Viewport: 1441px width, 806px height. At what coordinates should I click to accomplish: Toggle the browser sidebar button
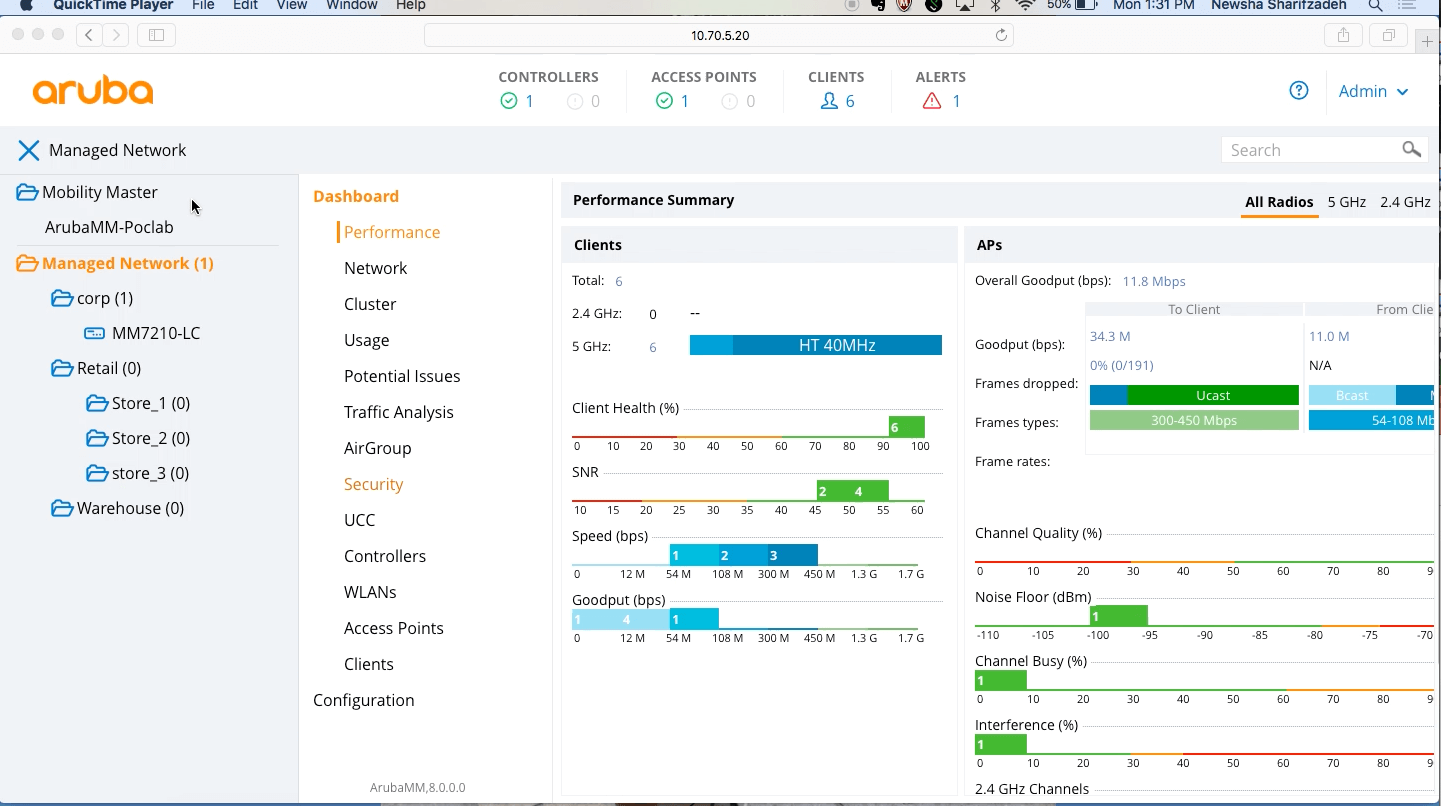157,35
